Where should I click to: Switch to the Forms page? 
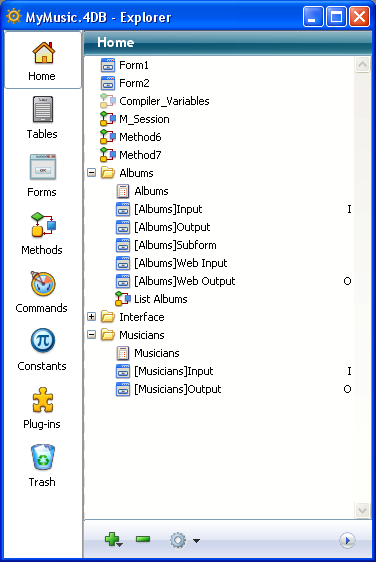pyautogui.click(x=42, y=176)
